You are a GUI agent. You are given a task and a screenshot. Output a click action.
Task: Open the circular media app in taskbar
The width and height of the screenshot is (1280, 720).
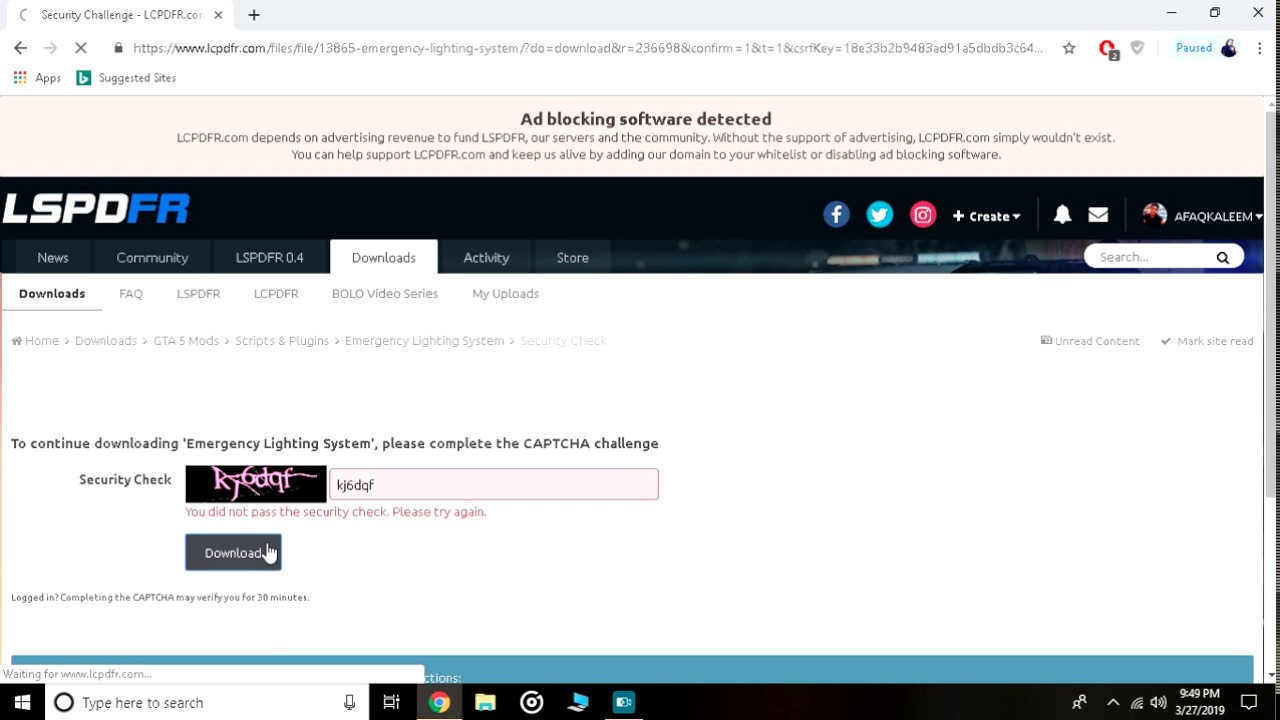pos(532,703)
